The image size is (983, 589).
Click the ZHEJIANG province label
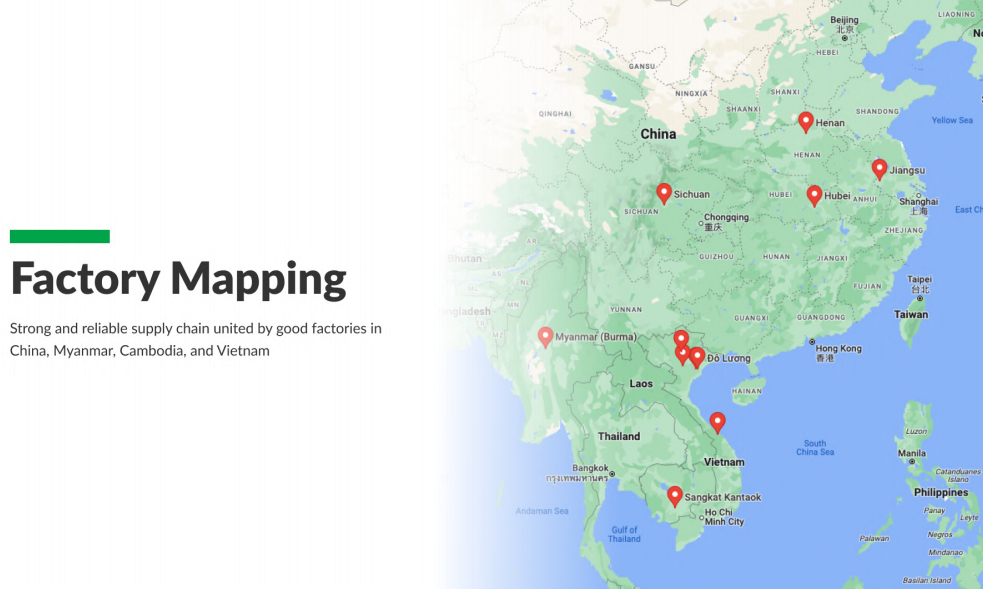(904, 231)
